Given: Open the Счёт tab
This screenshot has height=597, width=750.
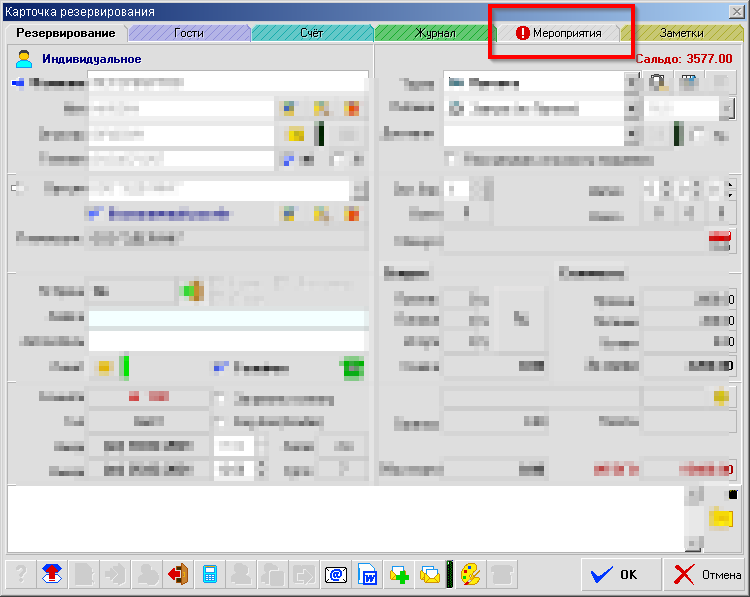Looking at the screenshot, I should pyautogui.click(x=311, y=33).
